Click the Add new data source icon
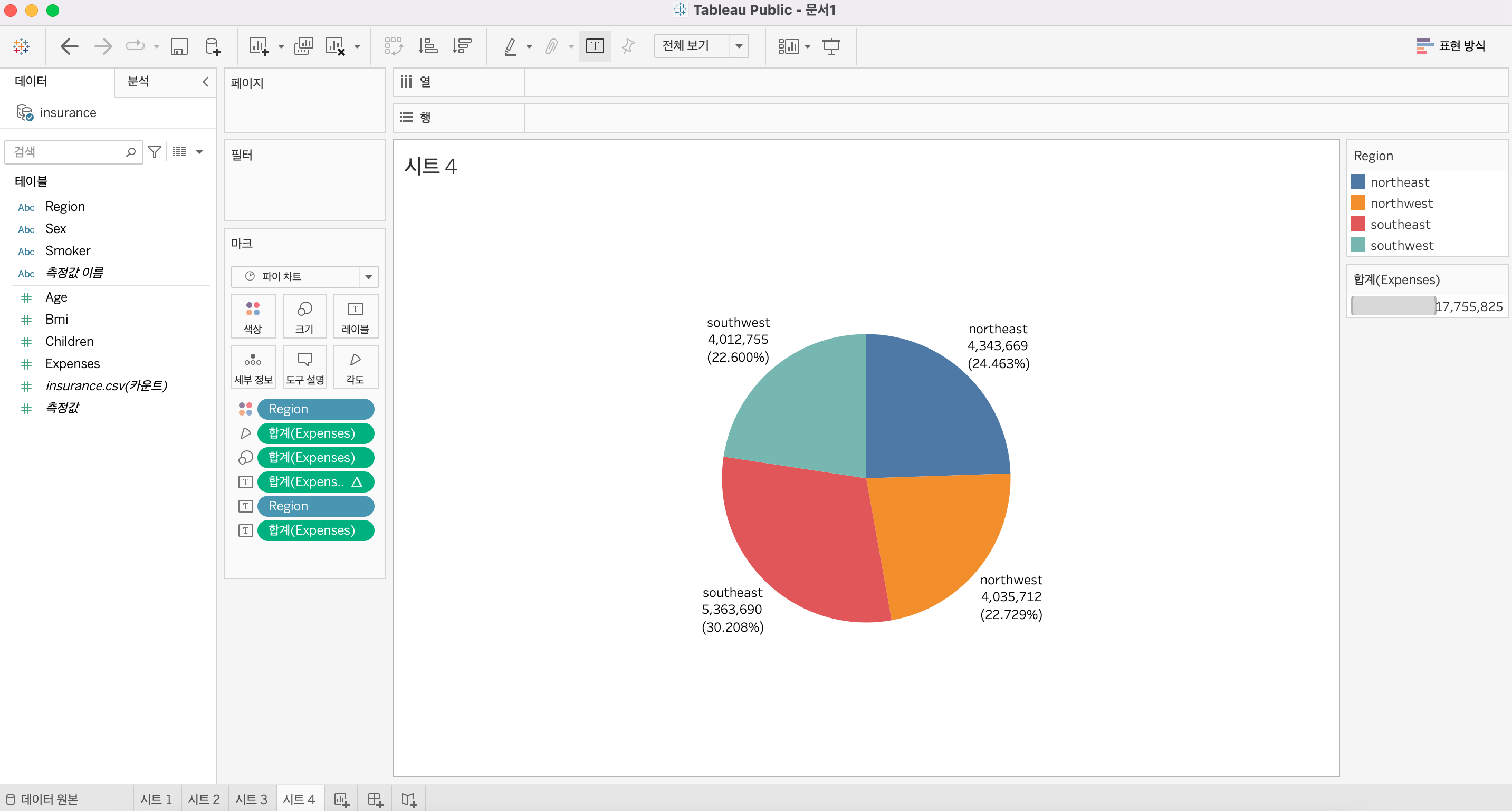The height and width of the screenshot is (811, 1512). pyautogui.click(x=213, y=46)
